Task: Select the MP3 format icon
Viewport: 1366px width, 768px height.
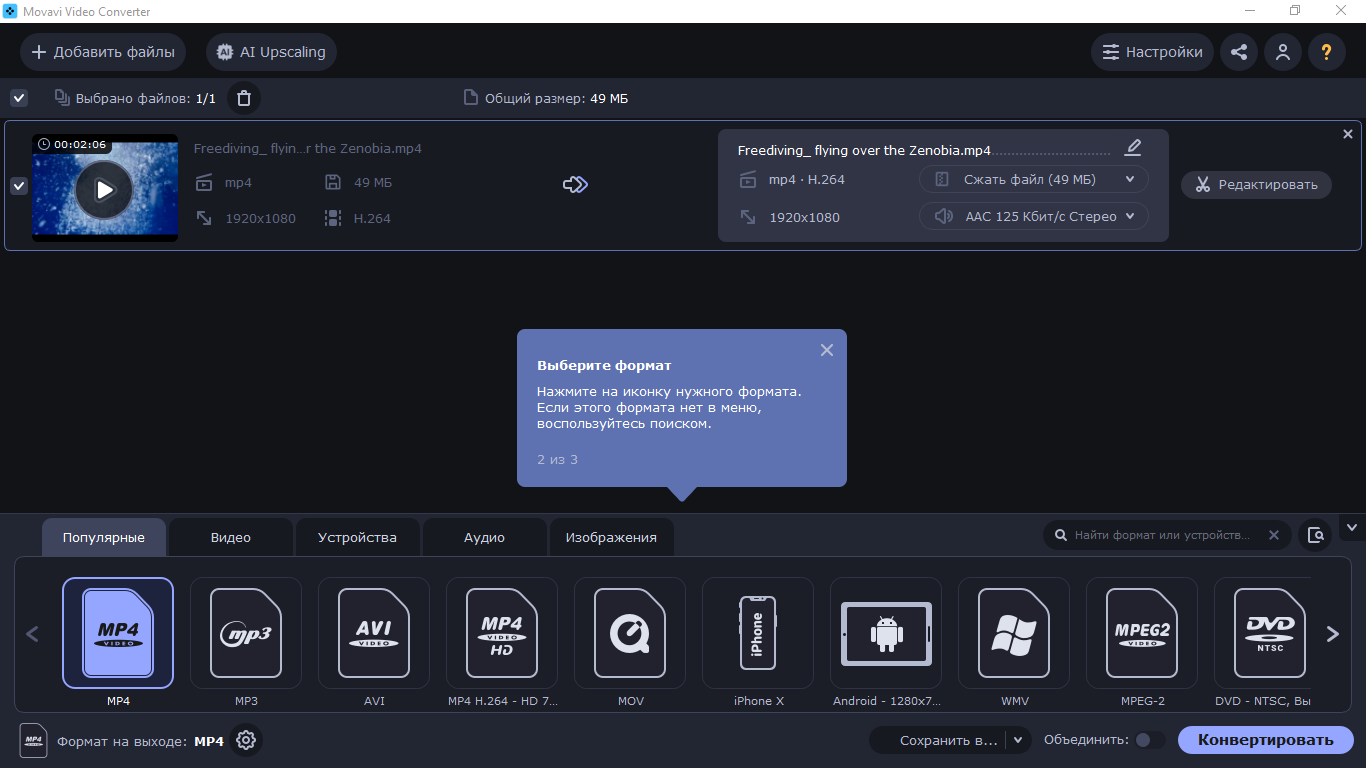Action: 246,633
